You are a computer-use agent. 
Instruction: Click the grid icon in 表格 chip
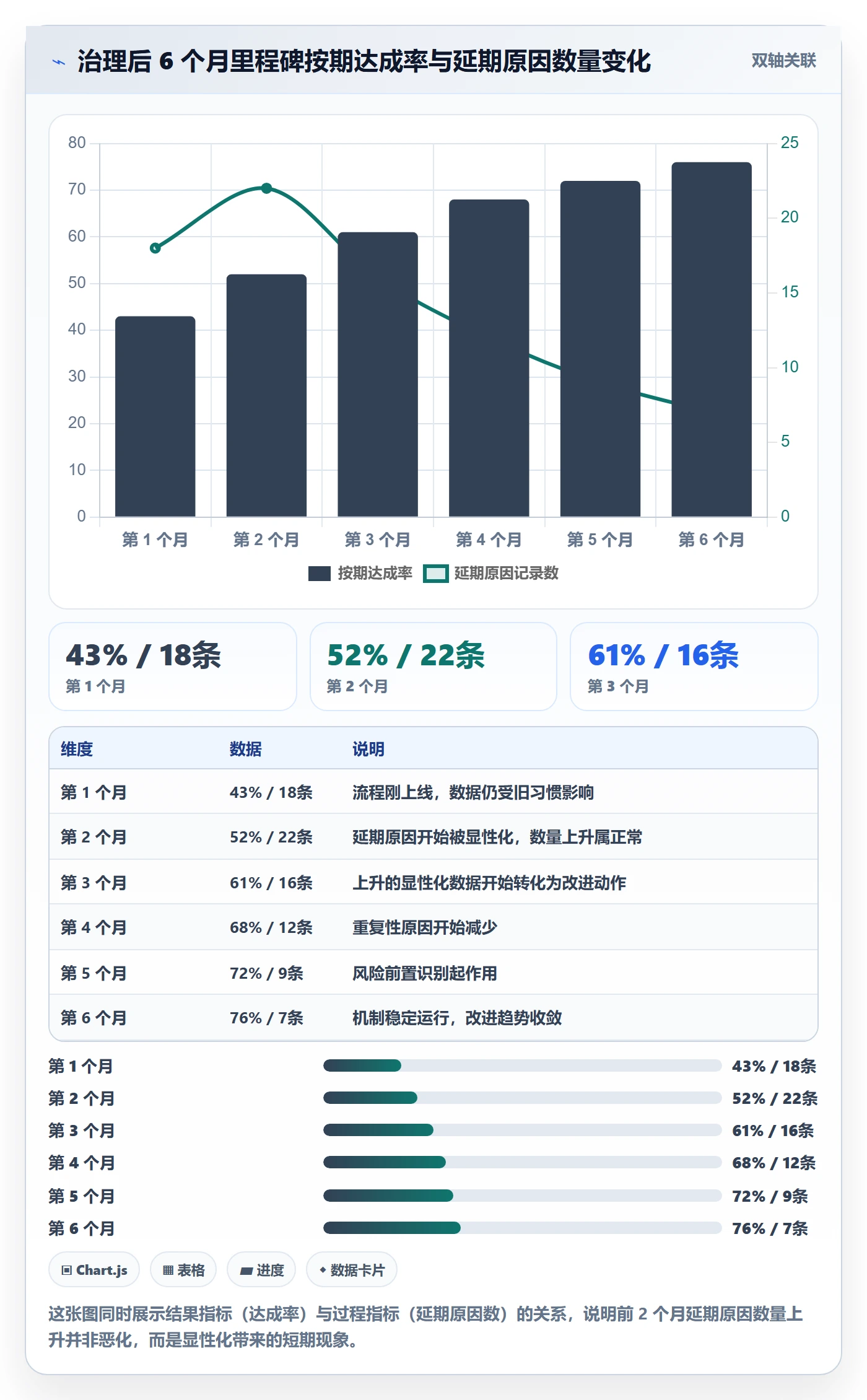pos(168,1271)
